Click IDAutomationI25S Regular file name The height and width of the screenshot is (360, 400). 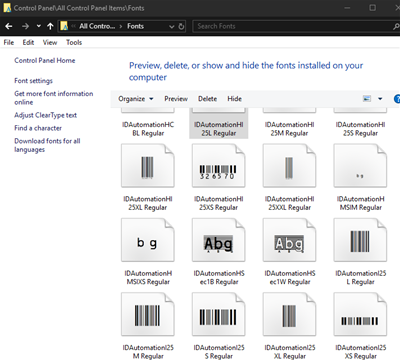pos(219,352)
